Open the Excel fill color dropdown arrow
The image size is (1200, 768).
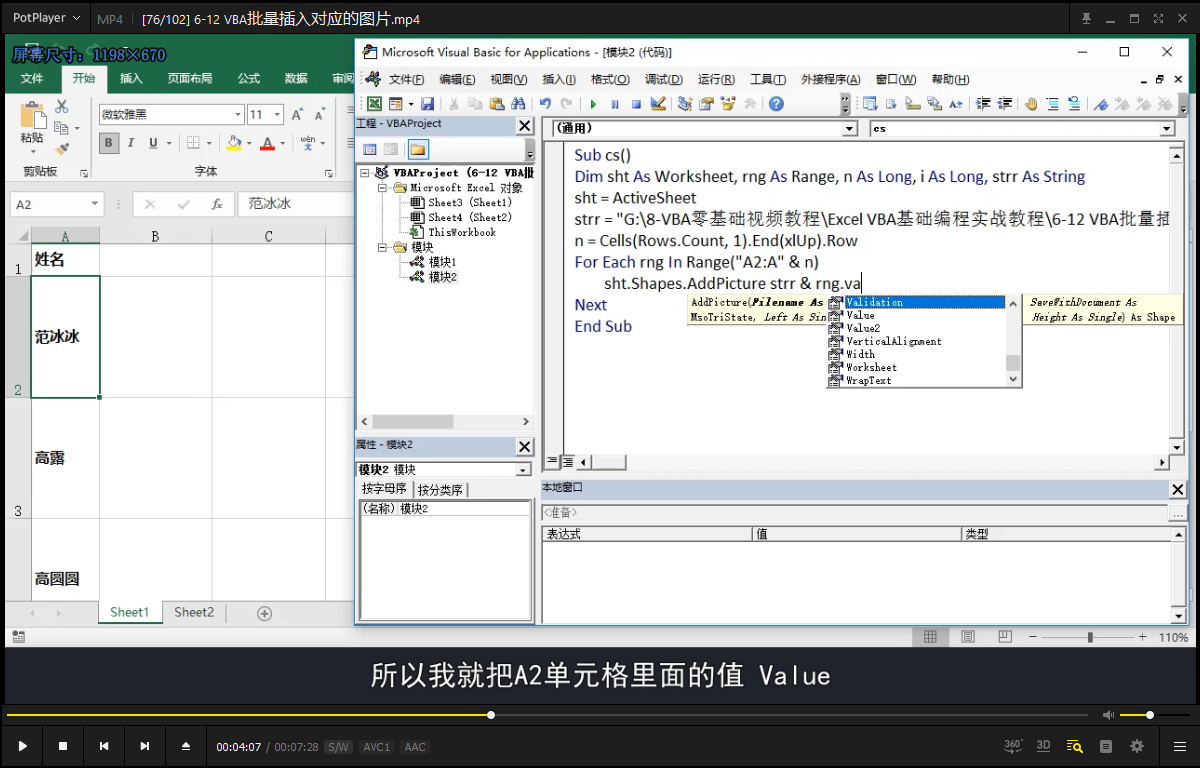[x=249, y=143]
